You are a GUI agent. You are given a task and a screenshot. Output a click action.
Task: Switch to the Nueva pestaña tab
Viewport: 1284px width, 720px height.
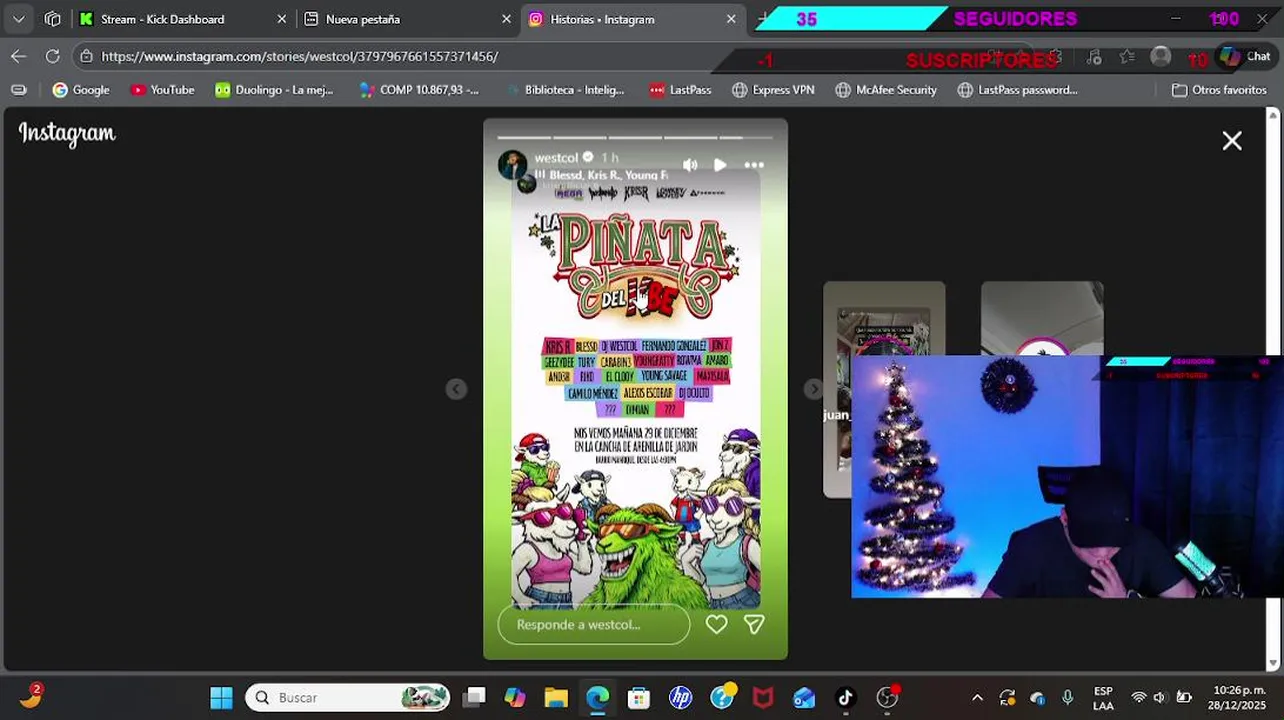[x=363, y=19]
